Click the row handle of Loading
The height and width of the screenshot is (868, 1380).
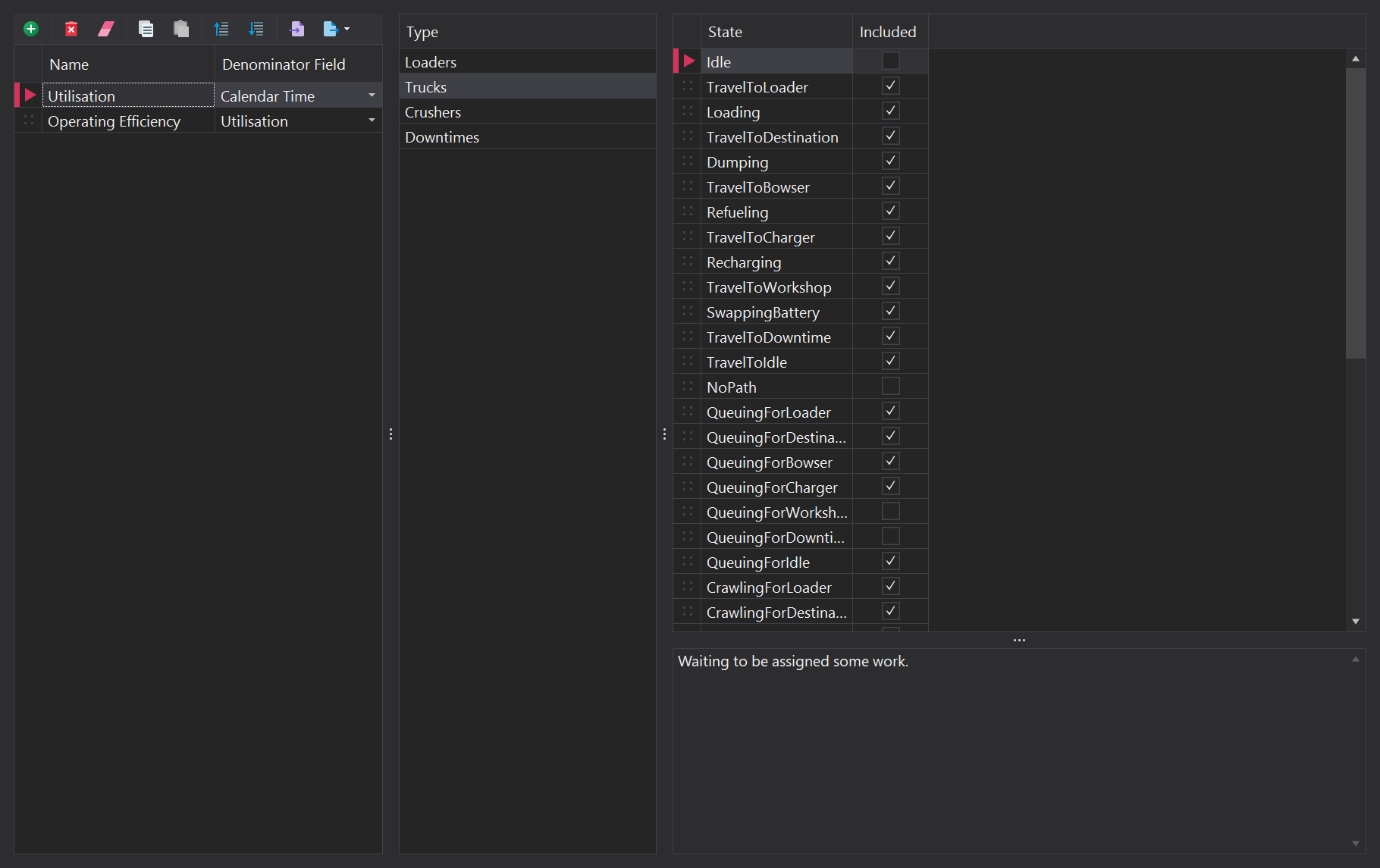click(688, 111)
